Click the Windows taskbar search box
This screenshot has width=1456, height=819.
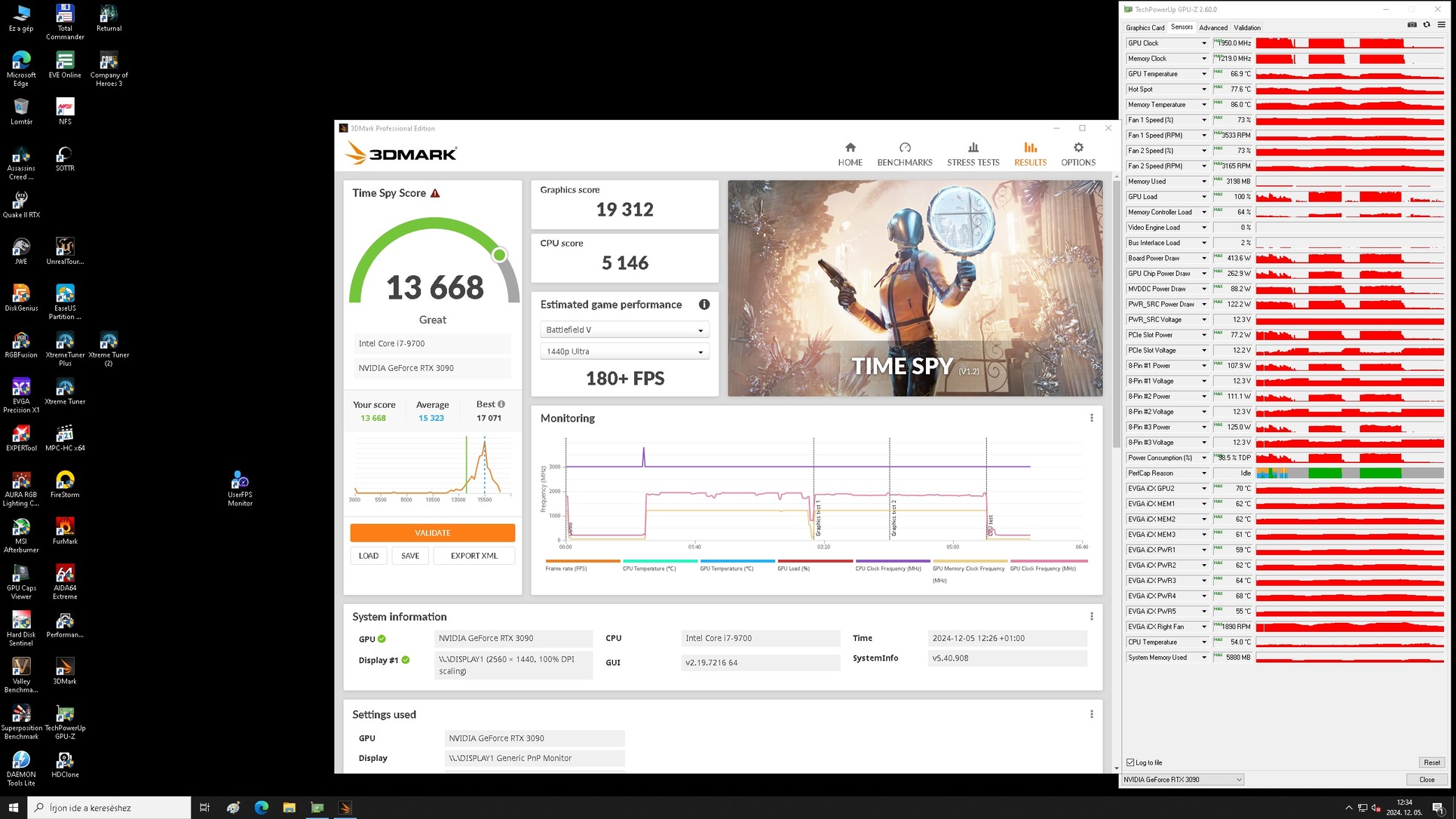[109, 808]
